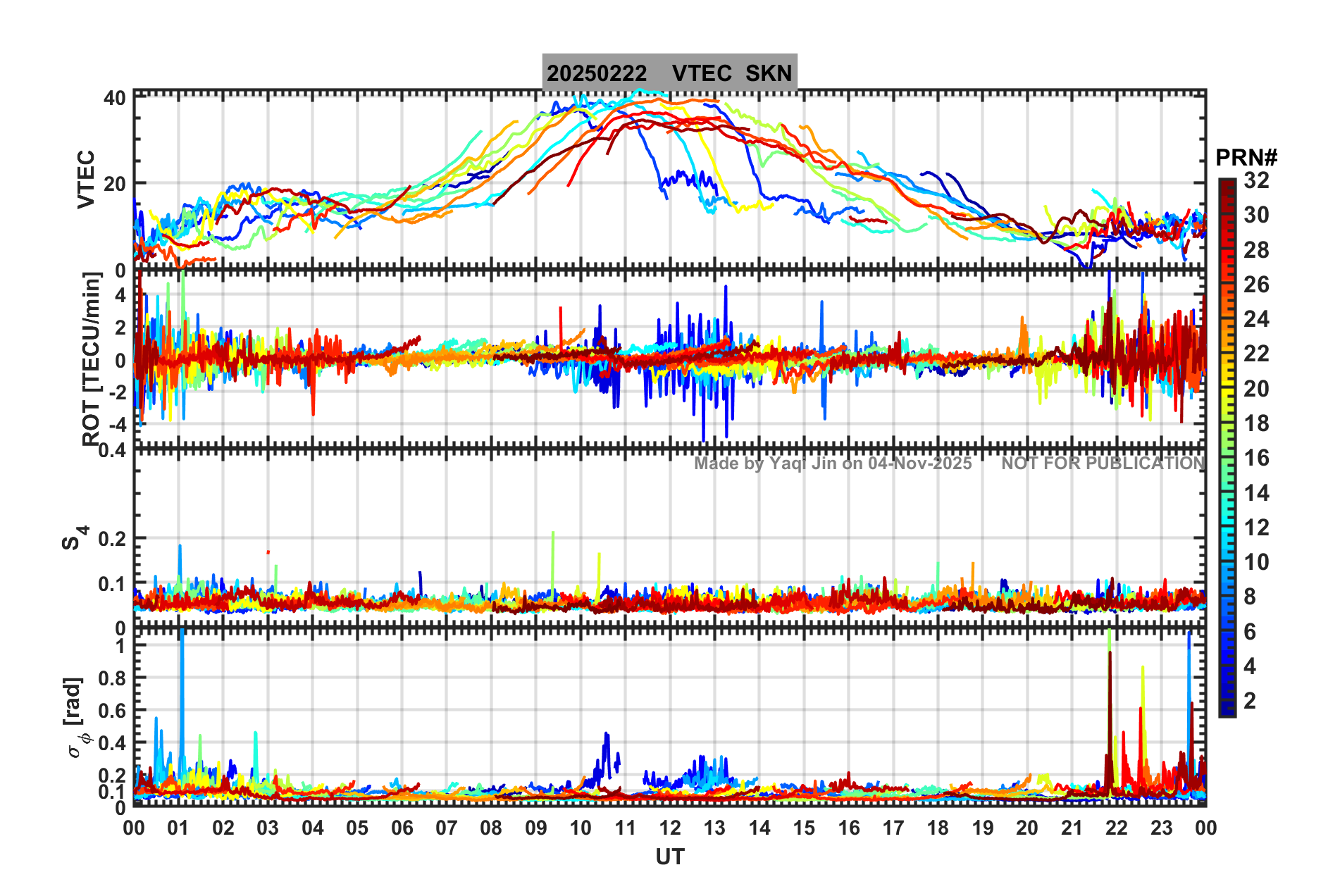
Task: Click colorbar tick label "24"
Action: coord(1256,319)
